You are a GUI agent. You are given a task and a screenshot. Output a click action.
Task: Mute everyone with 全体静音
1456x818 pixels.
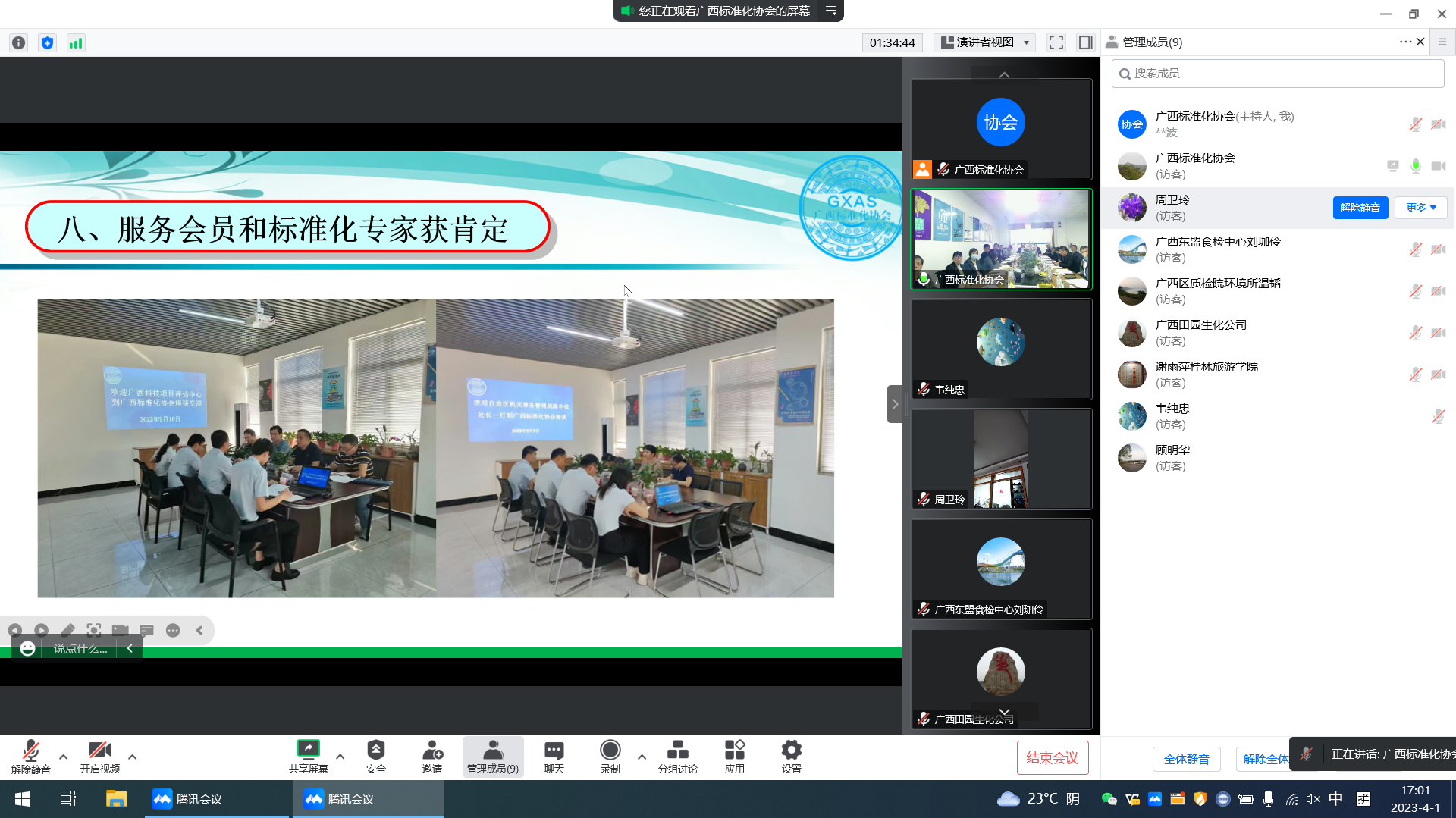(x=1187, y=759)
